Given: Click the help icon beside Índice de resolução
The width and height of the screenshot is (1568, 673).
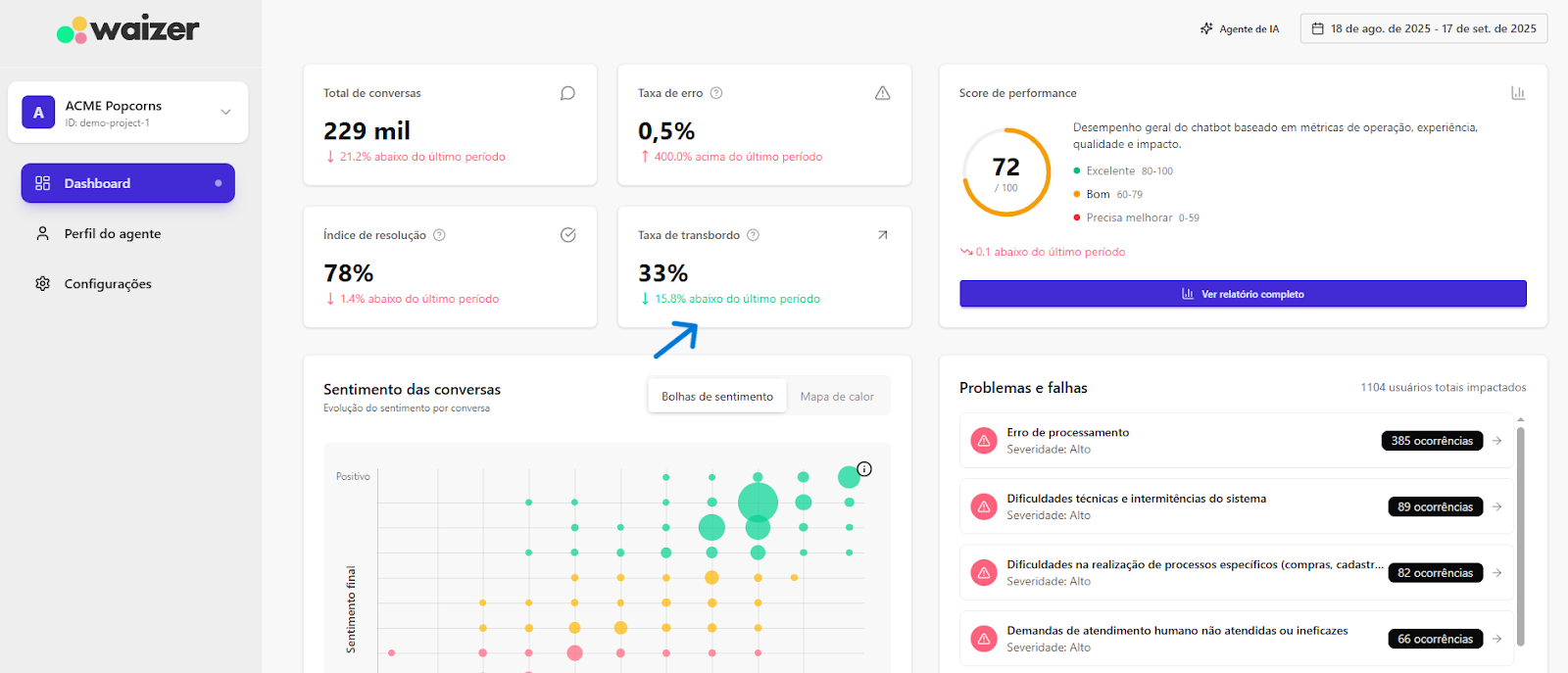Looking at the screenshot, I should pyautogui.click(x=439, y=235).
